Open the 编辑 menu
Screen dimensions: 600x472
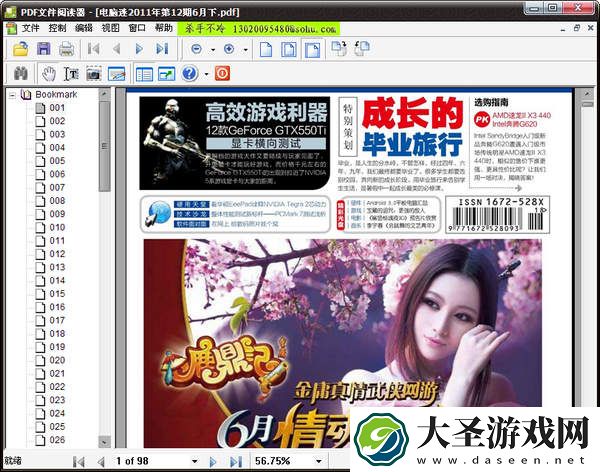[x=84, y=28]
